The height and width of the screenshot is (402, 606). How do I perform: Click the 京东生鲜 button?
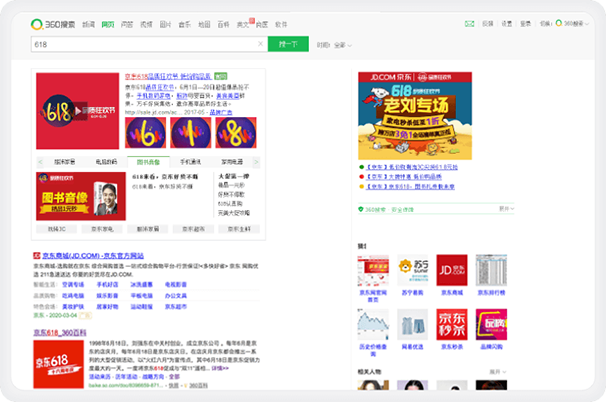[x=239, y=229]
